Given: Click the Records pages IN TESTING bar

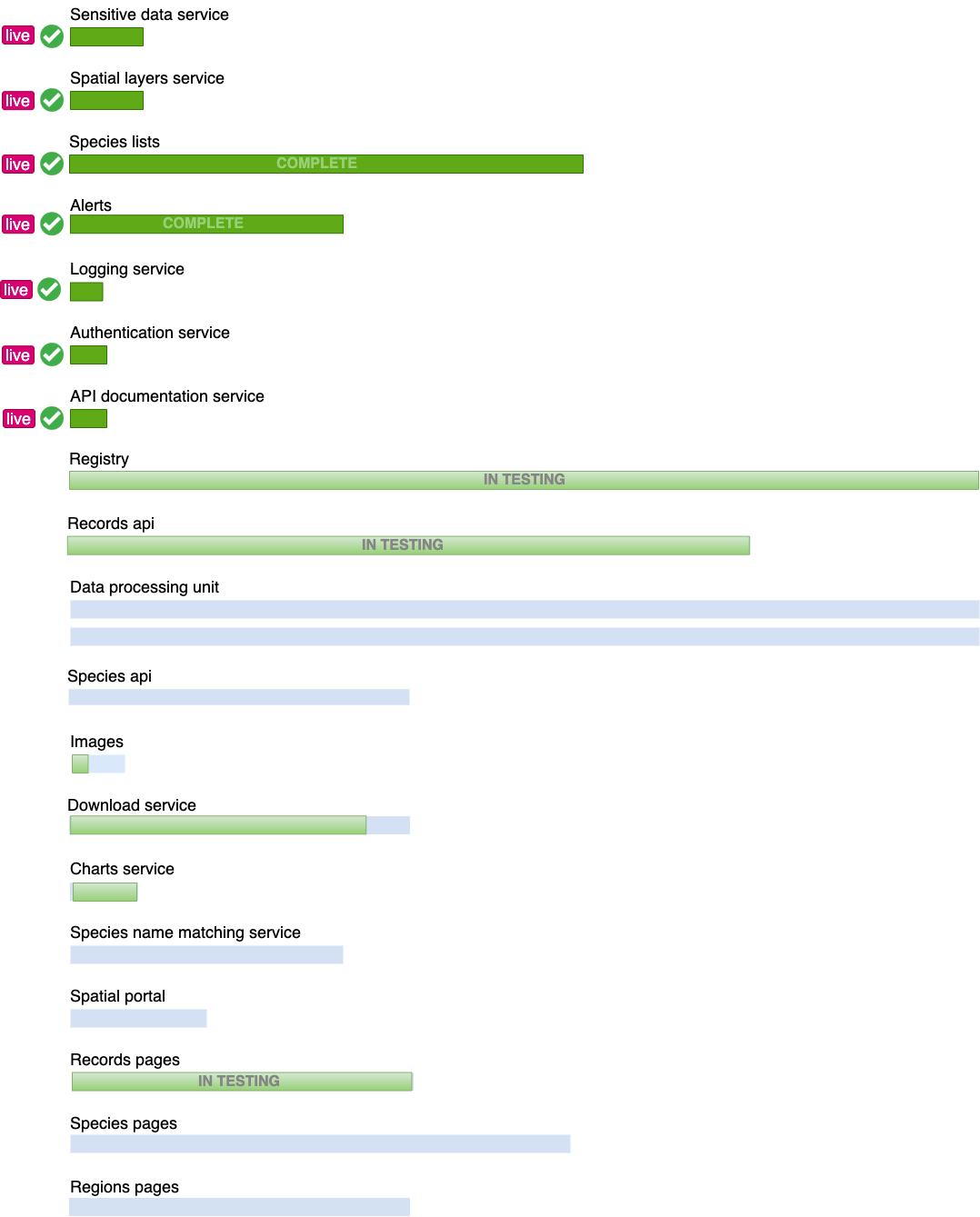Looking at the screenshot, I should [x=242, y=1082].
